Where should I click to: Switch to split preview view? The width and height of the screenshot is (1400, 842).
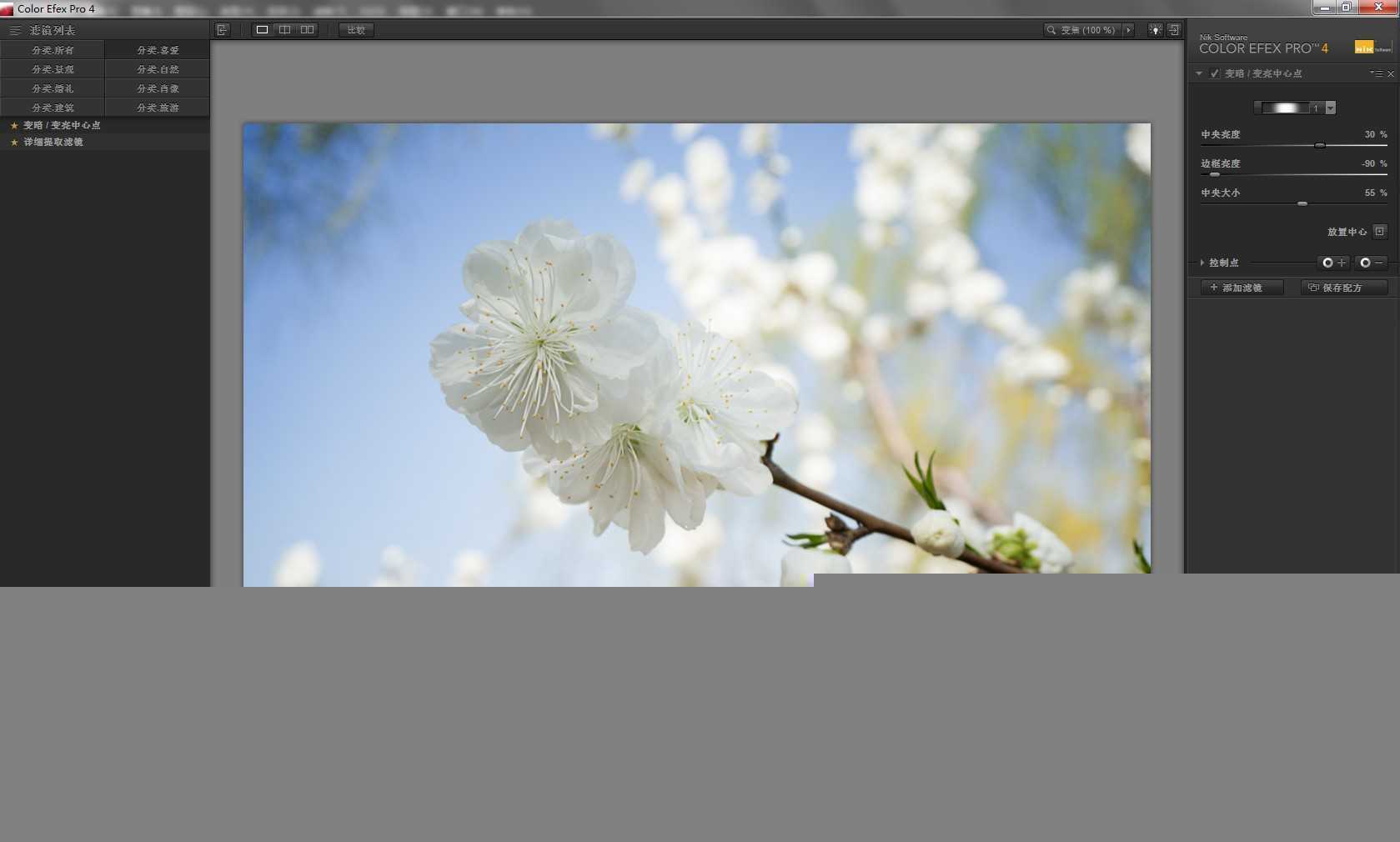(284, 30)
